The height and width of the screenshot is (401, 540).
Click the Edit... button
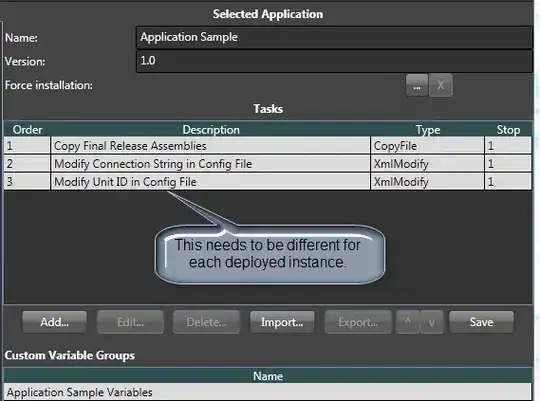pos(131,322)
